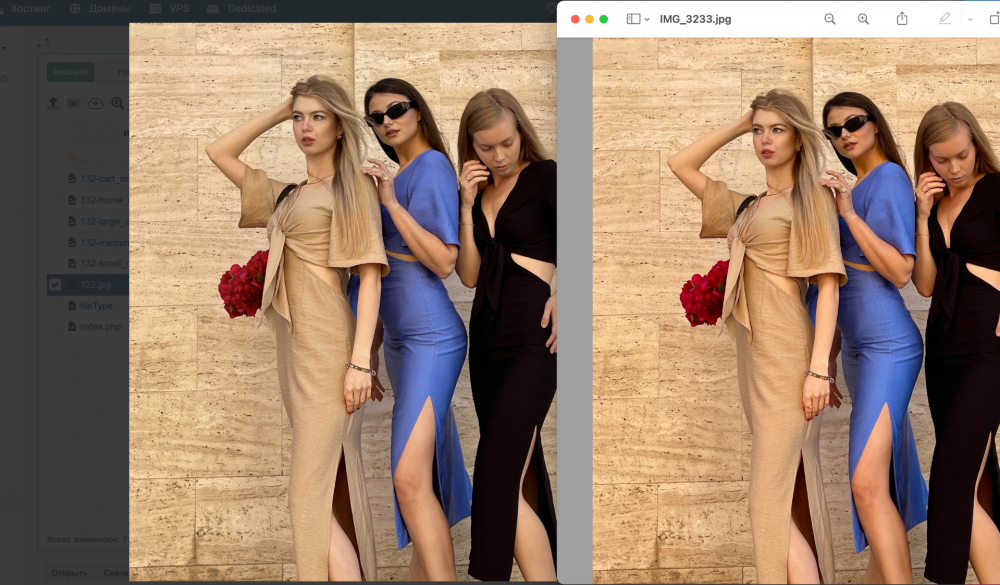This screenshot has width=1000, height=585.
Task: Select the 132-small file name
Action: (105, 263)
